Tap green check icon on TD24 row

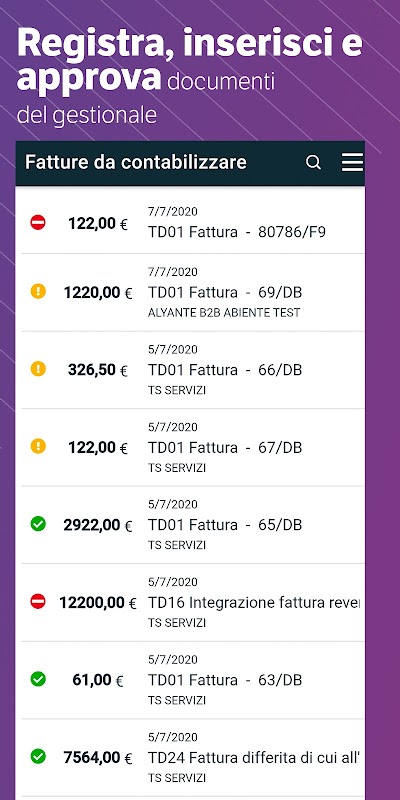(38, 757)
